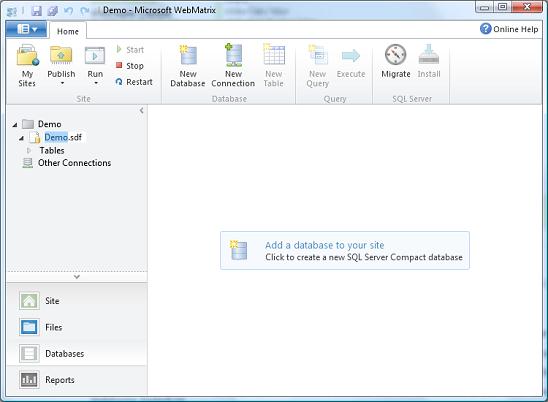548x402 pixels.
Task: Click the Install SQL Server icon
Action: 429,54
